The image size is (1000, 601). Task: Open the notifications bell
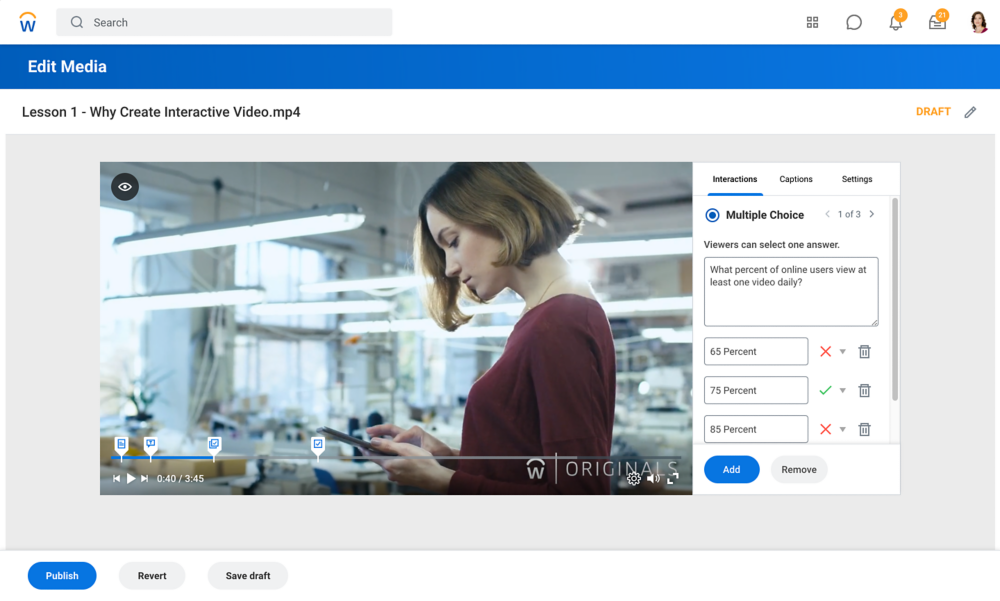(x=895, y=22)
